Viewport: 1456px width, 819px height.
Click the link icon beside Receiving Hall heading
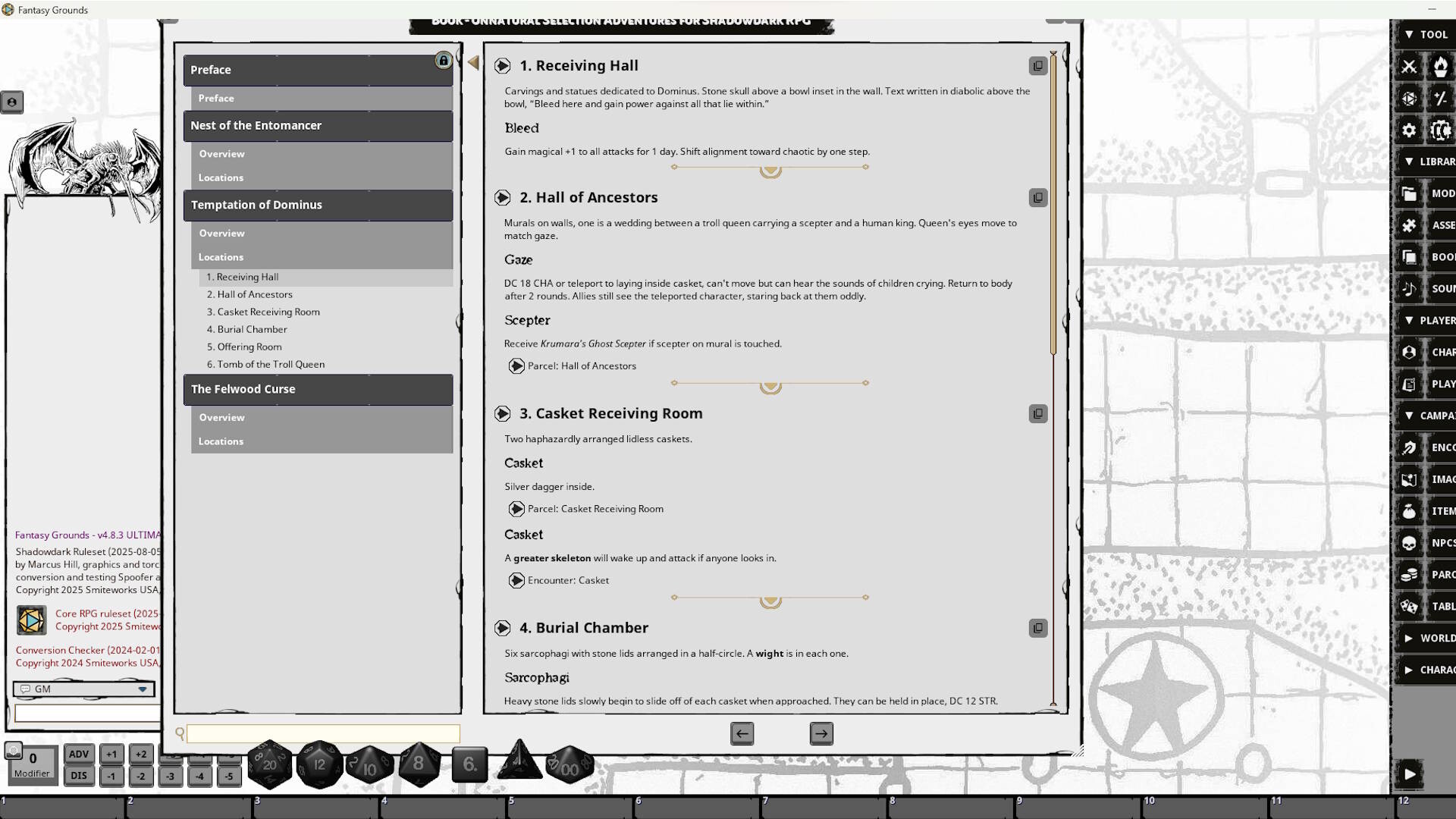(1037, 66)
